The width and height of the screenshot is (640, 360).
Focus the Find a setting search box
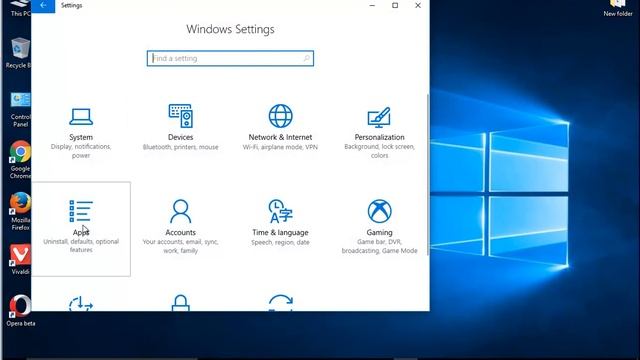[230, 58]
